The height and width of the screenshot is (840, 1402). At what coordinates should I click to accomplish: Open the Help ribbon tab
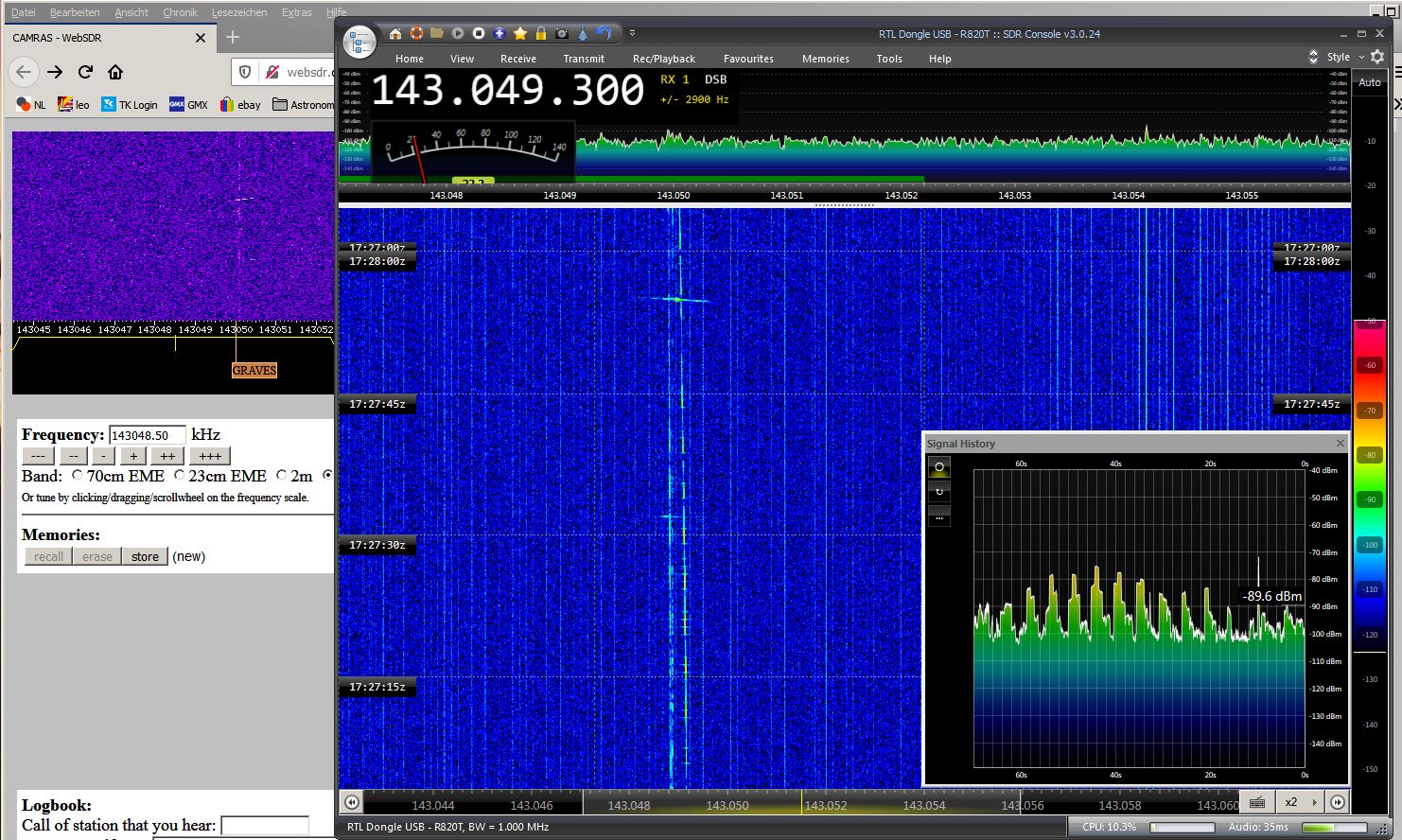pos(940,59)
